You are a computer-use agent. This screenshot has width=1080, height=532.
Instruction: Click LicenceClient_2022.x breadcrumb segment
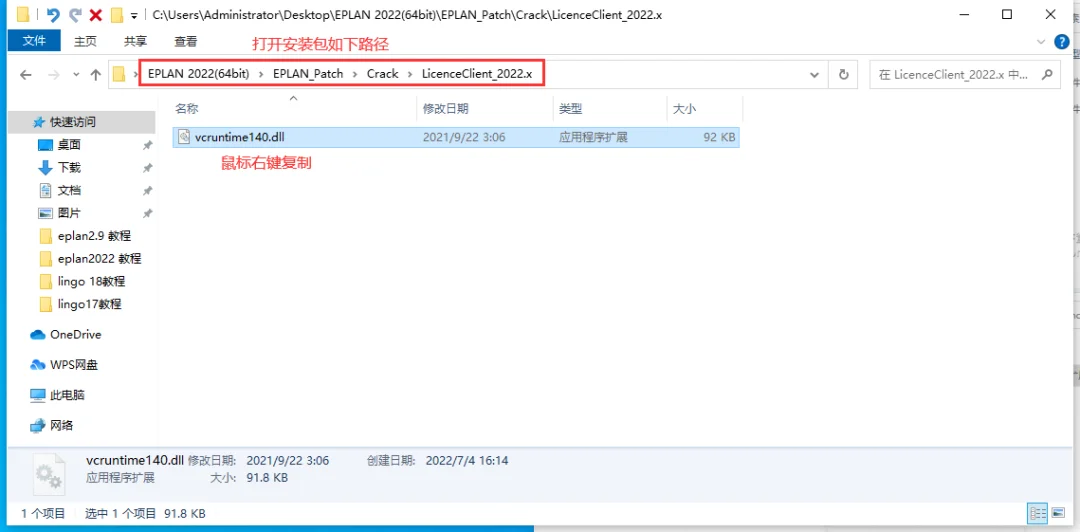point(477,74)
